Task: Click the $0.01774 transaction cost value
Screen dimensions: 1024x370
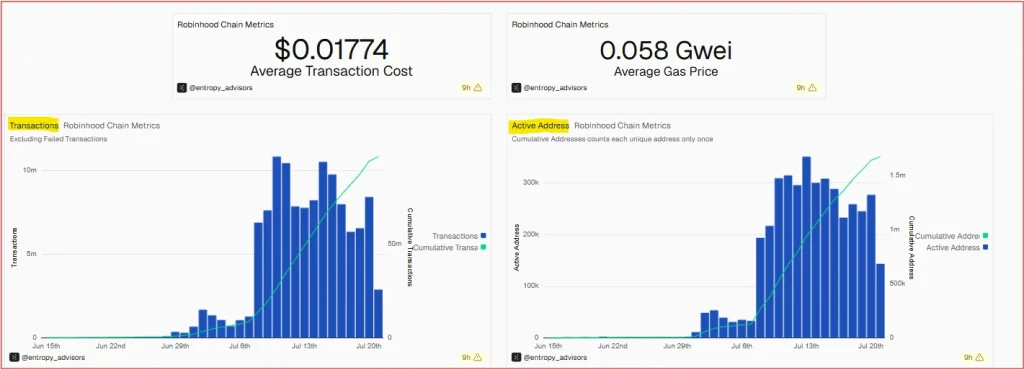Action: click(332, 50)
